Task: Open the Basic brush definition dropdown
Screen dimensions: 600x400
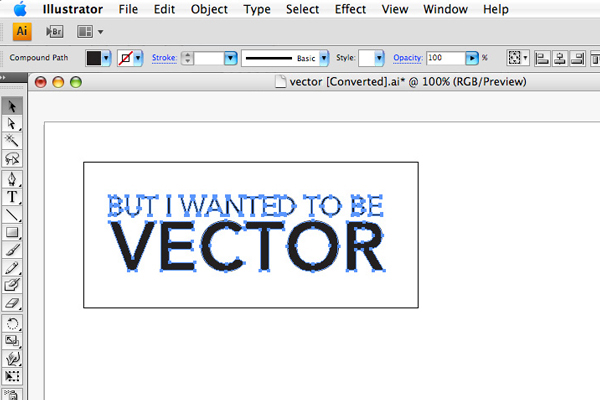Action: tap(324, 58)
